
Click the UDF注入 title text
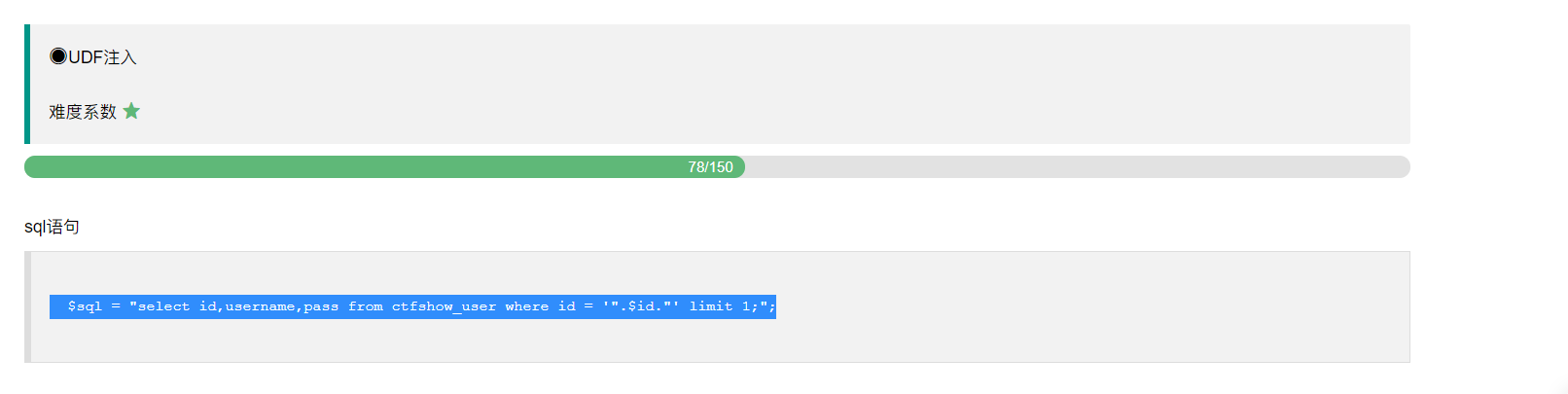pyautogui.click(x=102, y=57)
